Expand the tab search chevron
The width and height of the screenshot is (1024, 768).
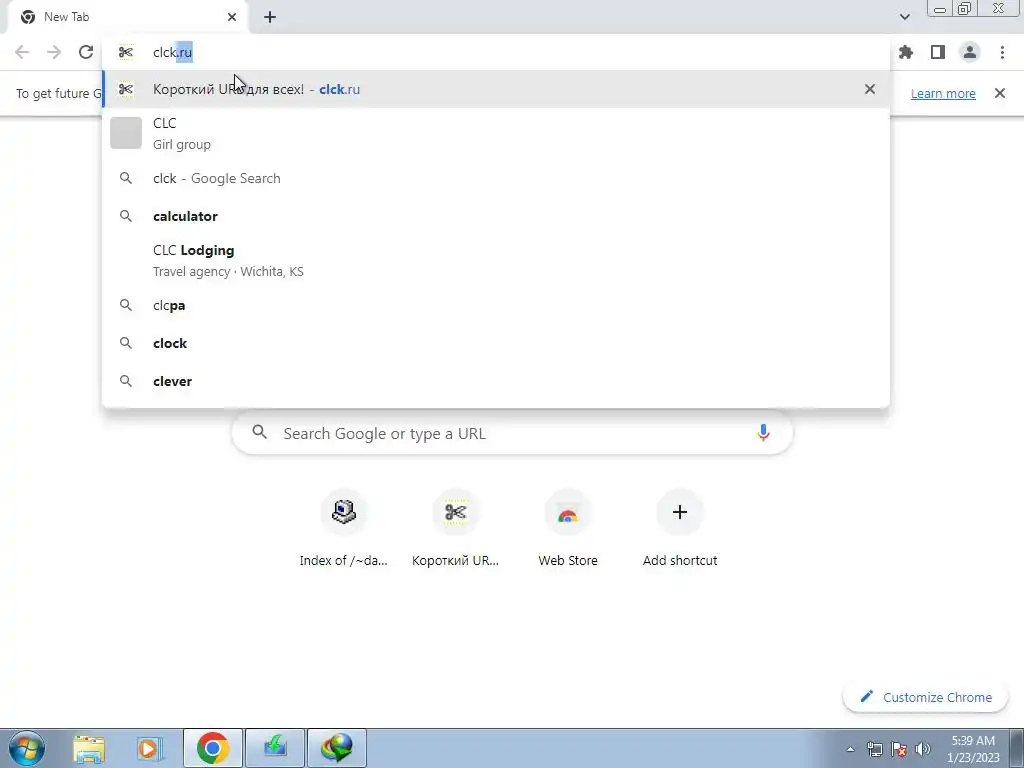click(904, 17)
